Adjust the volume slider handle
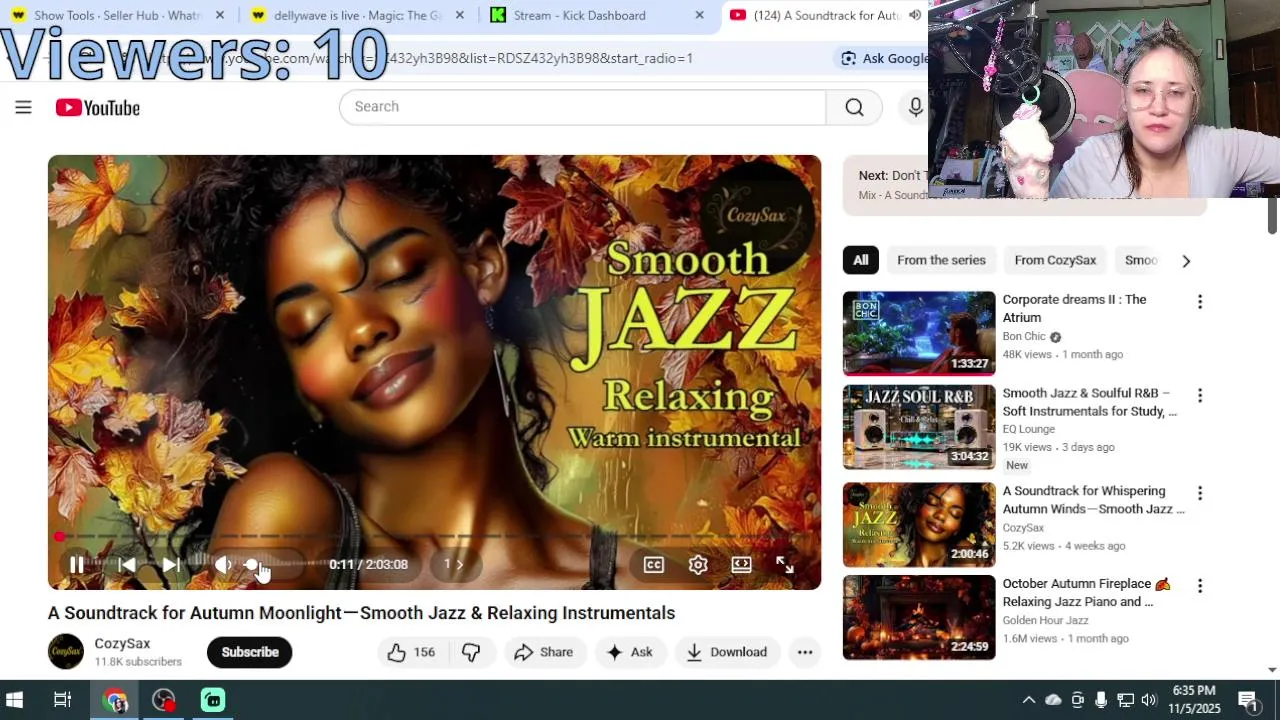1280x720 pixels. (x=251, y=565)
